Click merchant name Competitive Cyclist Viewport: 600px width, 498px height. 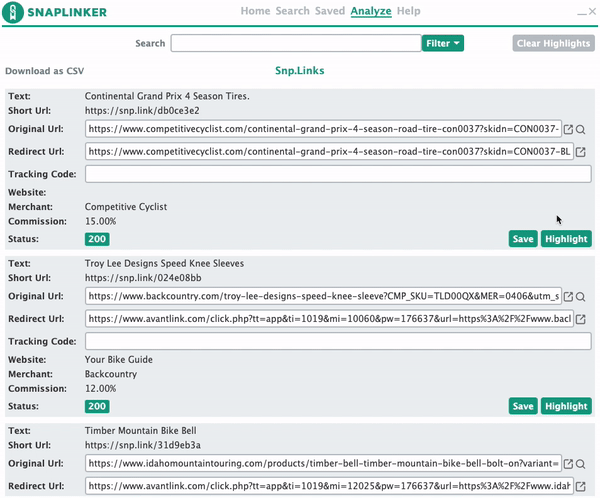click(x=126, y=207)
